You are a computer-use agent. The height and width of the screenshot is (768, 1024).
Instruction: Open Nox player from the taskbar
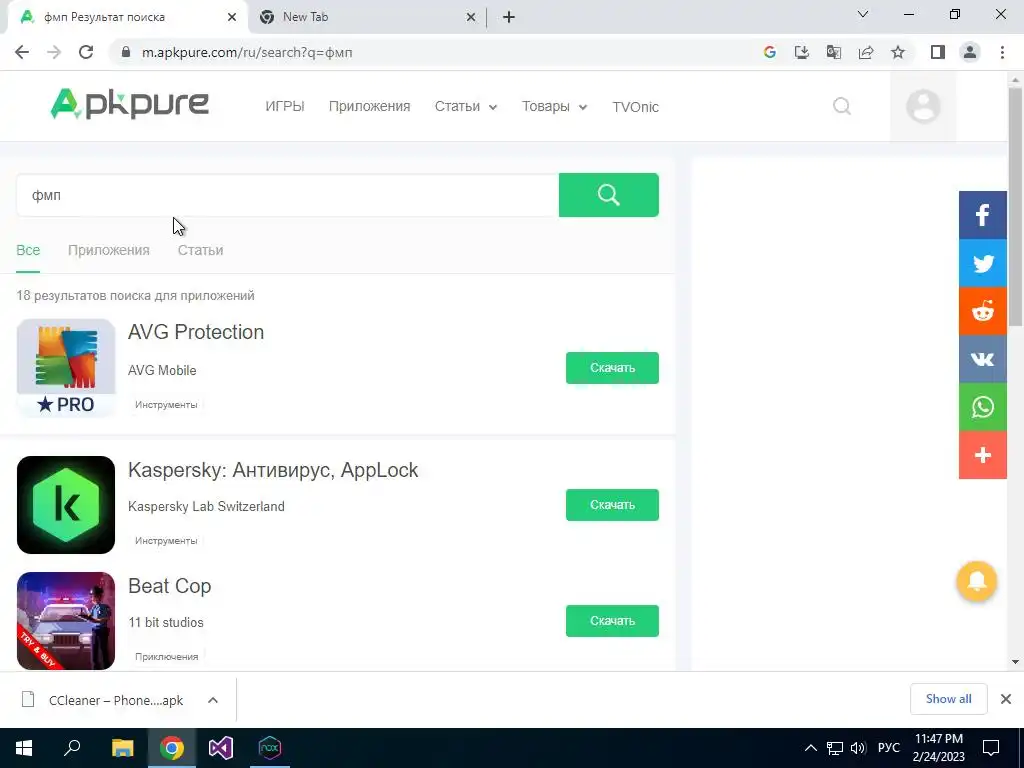point(270,748)
